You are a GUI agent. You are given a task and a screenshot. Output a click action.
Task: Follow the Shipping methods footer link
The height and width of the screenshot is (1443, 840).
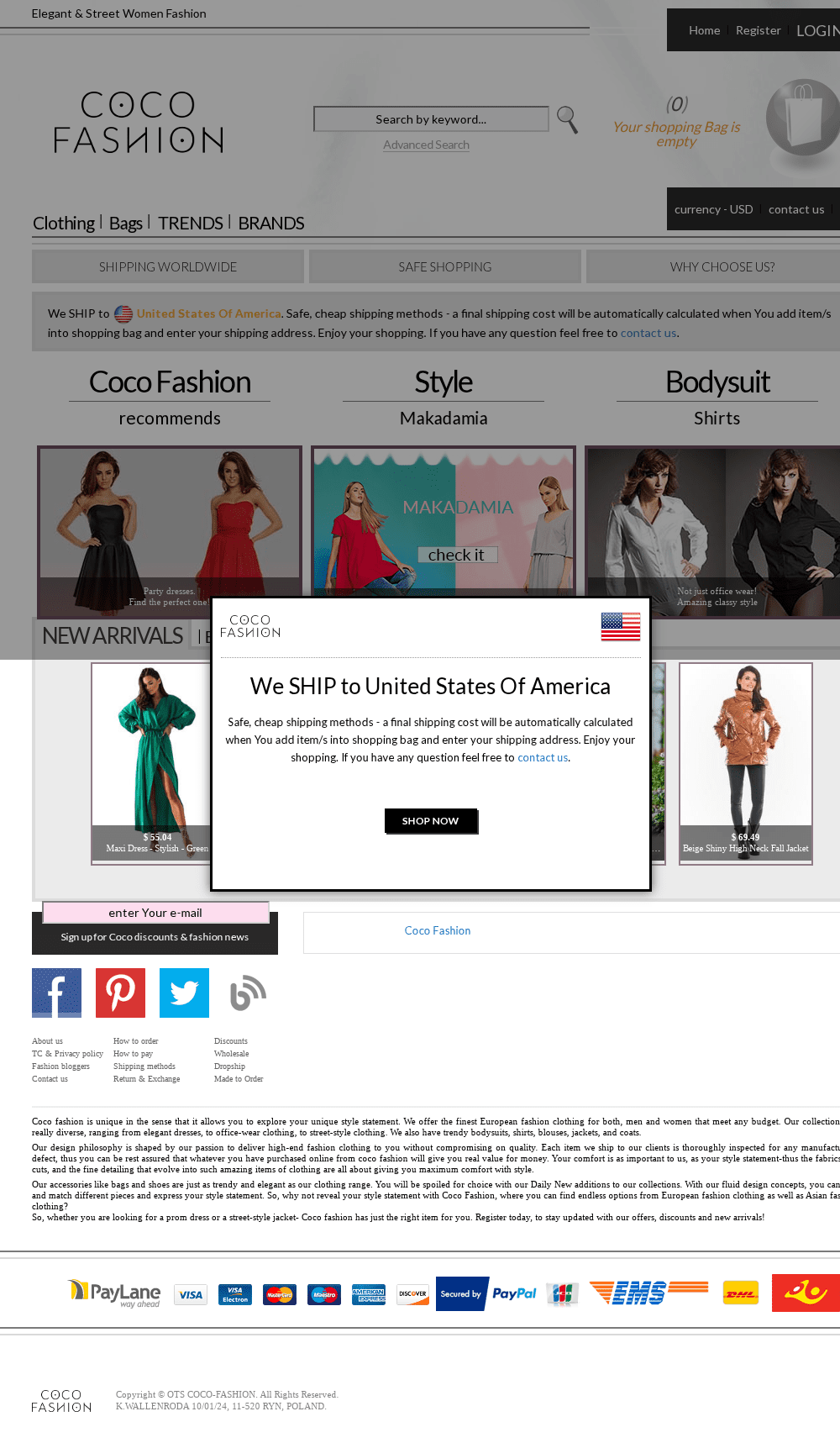[x=144, y=1066]
